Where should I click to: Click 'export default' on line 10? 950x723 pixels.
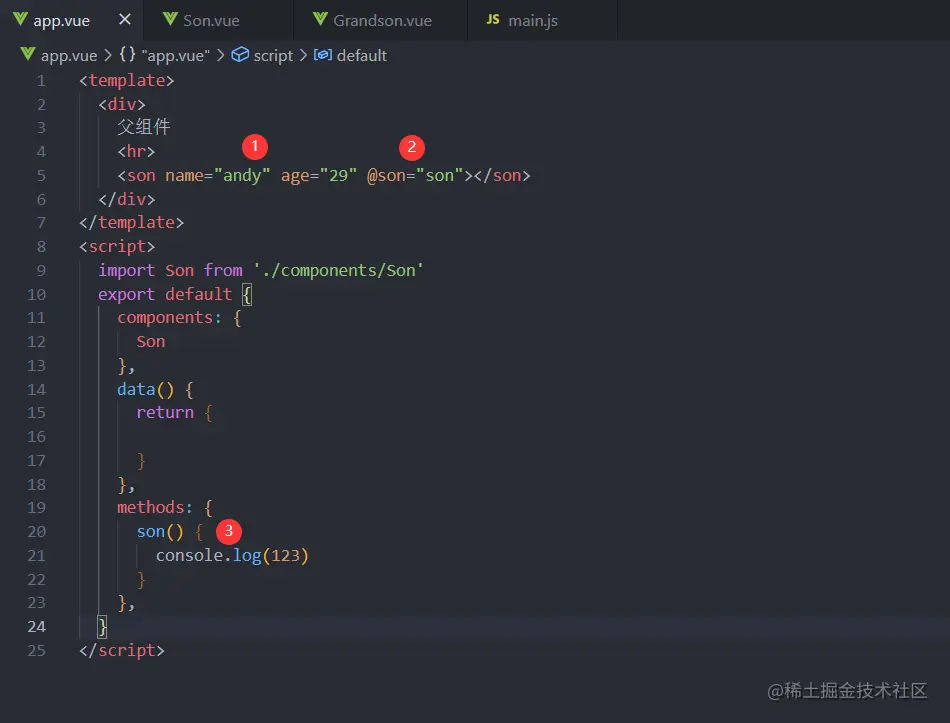coord(165,295)
